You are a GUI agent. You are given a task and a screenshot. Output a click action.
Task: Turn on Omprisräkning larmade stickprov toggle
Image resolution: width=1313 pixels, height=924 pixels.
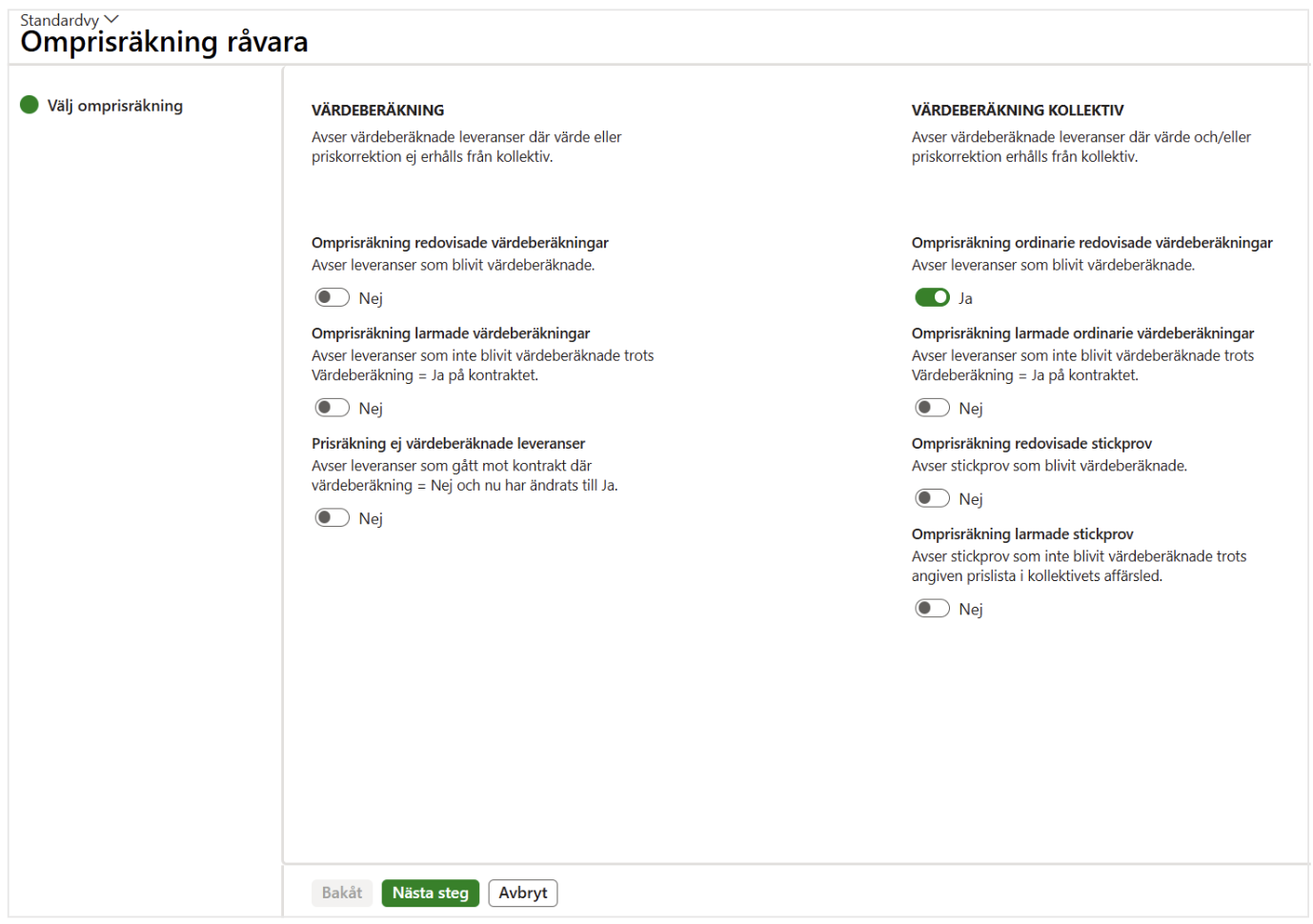pyautogui.click(x=932, y=608)
